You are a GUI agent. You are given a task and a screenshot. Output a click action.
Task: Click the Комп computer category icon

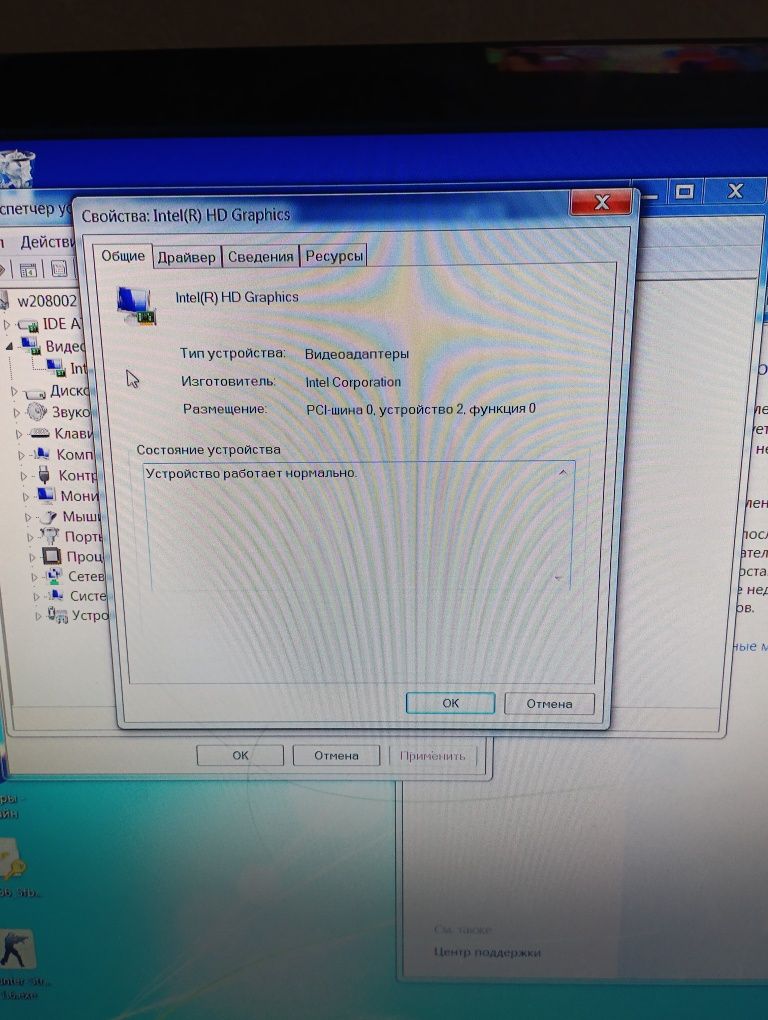[42, 453]
